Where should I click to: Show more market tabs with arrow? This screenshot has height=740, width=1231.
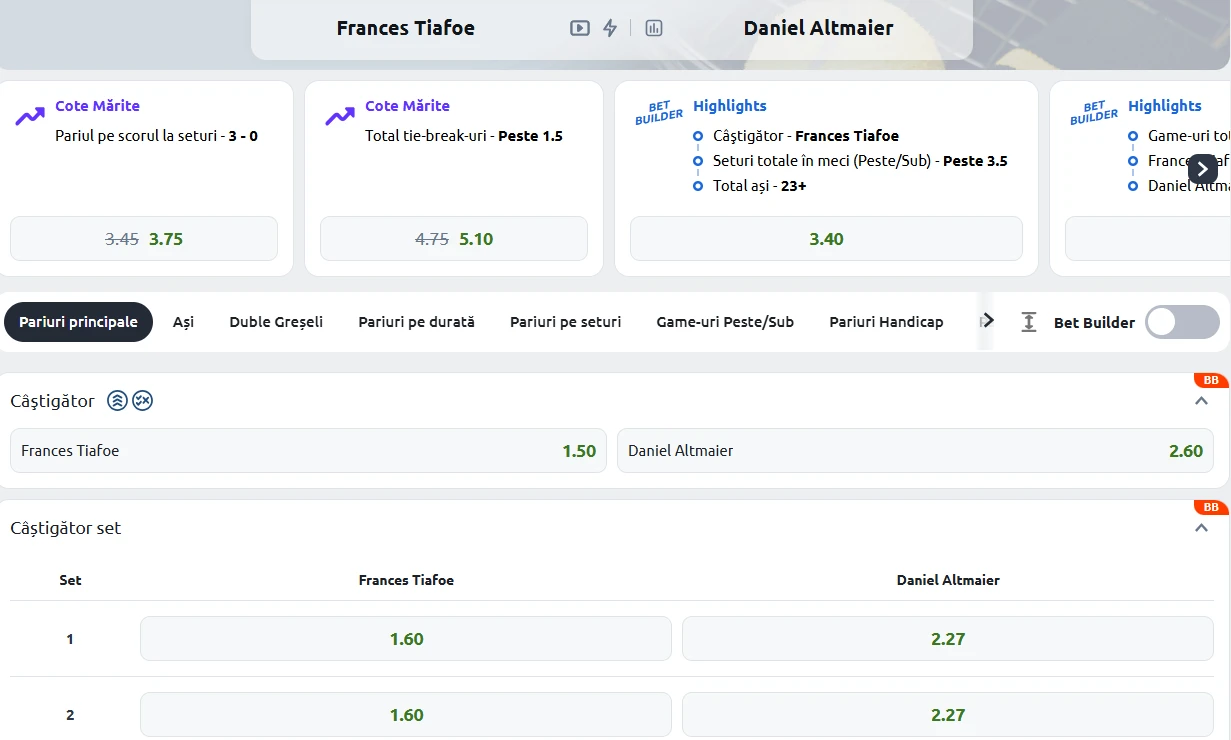(x=987, y=321)
